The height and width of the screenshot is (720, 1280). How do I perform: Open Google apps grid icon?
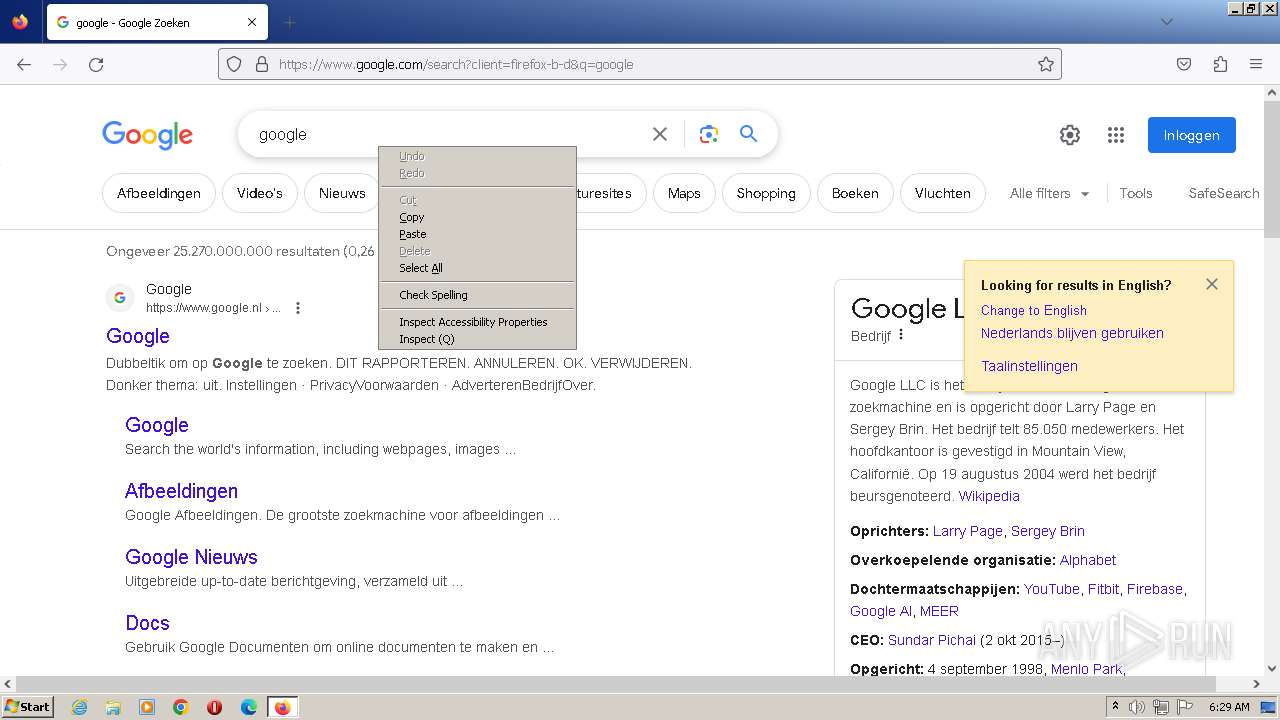pyautogui.click(x=1116, y=135)
